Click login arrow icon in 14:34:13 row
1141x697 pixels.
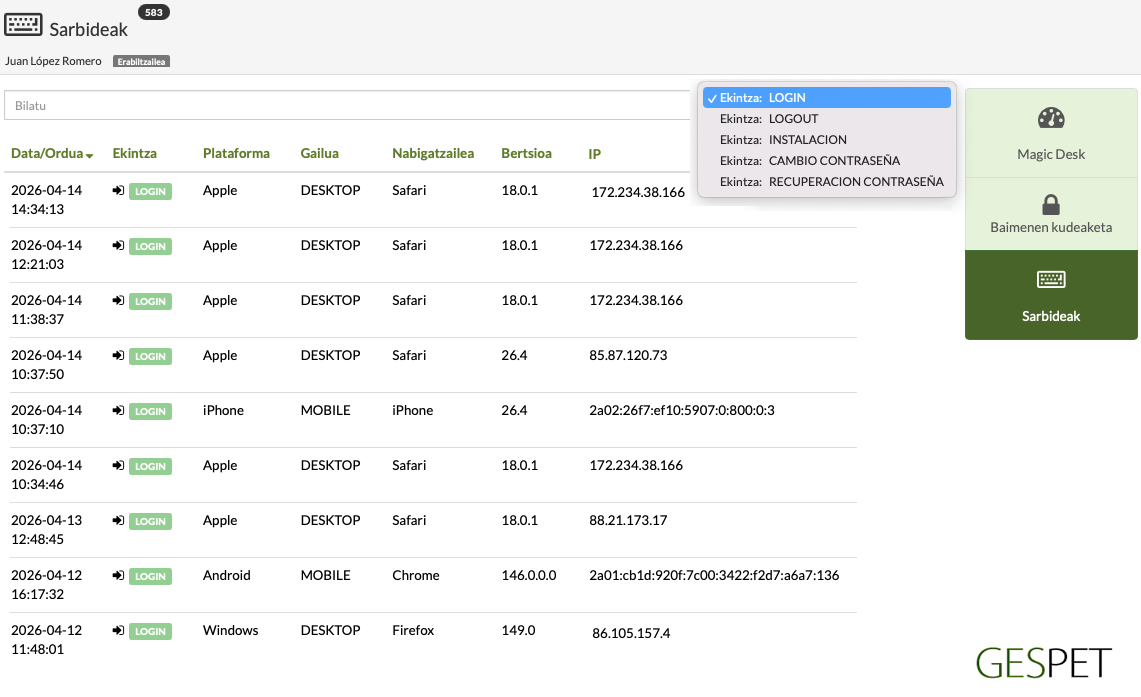click(118, 191)
